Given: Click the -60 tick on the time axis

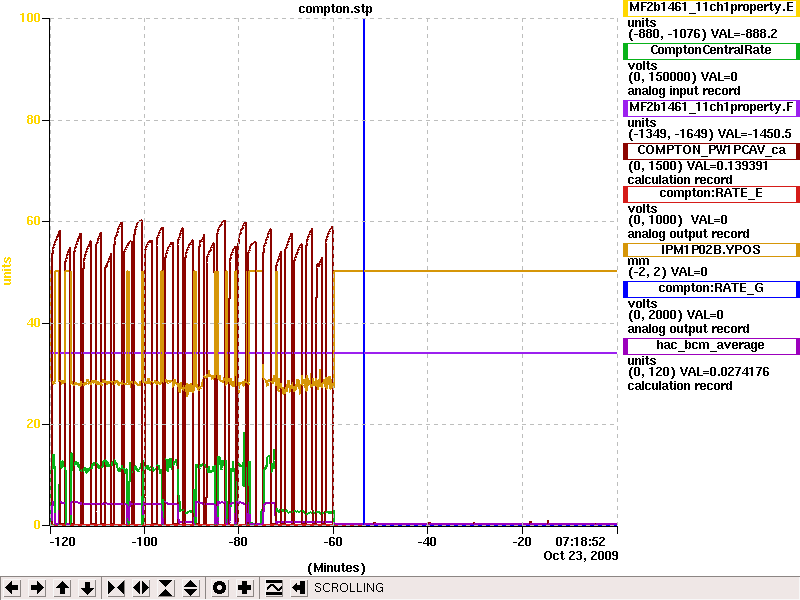Looking at the screenshot, I should pos(333,542).
